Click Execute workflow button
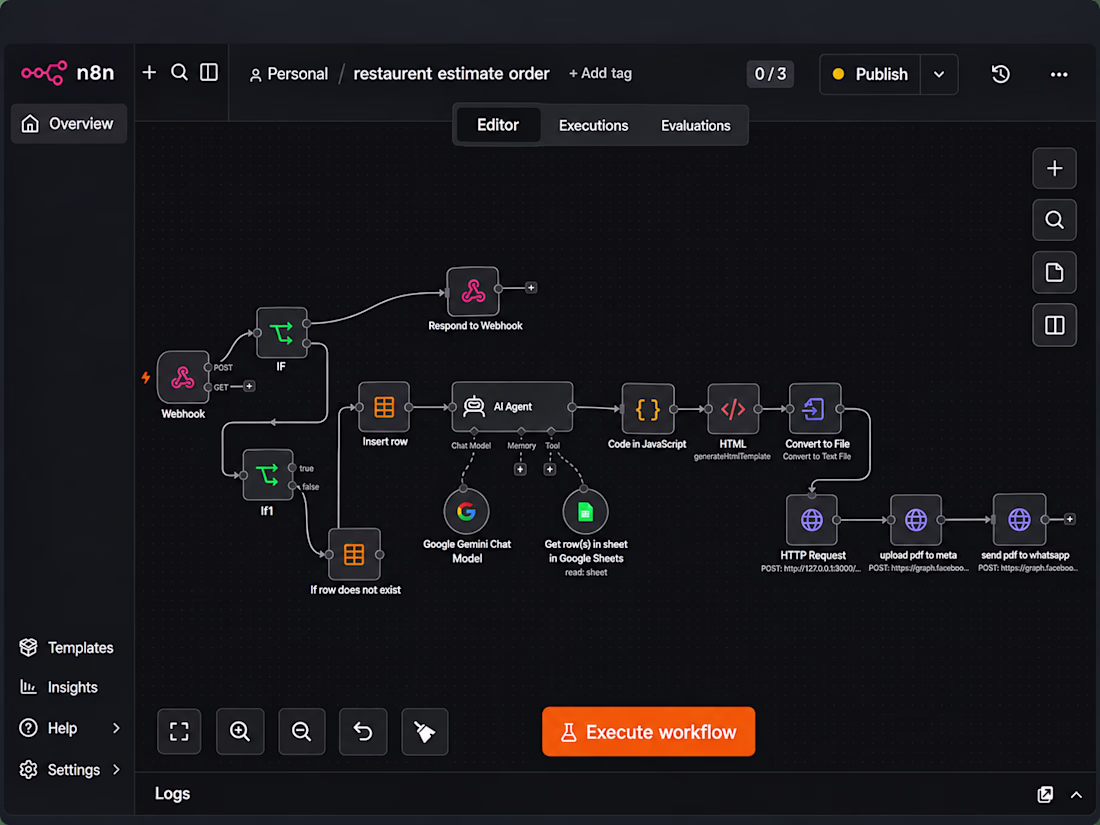 [x=648, y=732]
